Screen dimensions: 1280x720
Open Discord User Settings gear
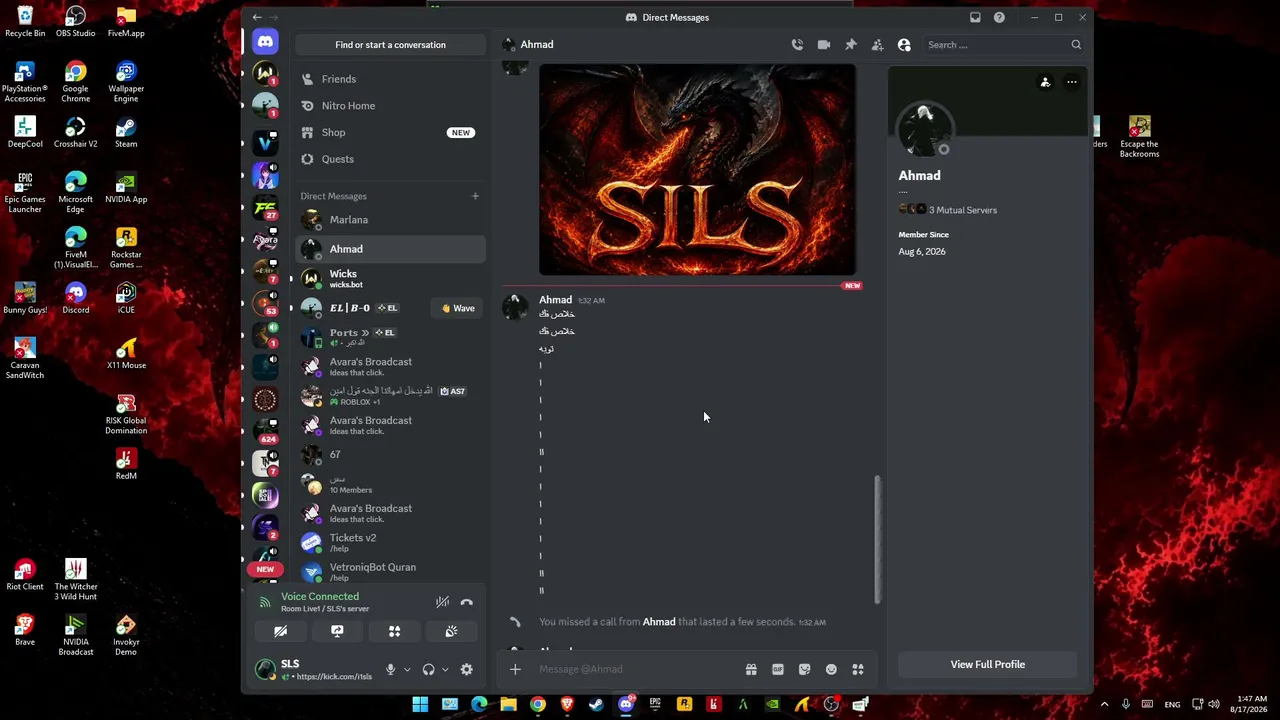467,670
